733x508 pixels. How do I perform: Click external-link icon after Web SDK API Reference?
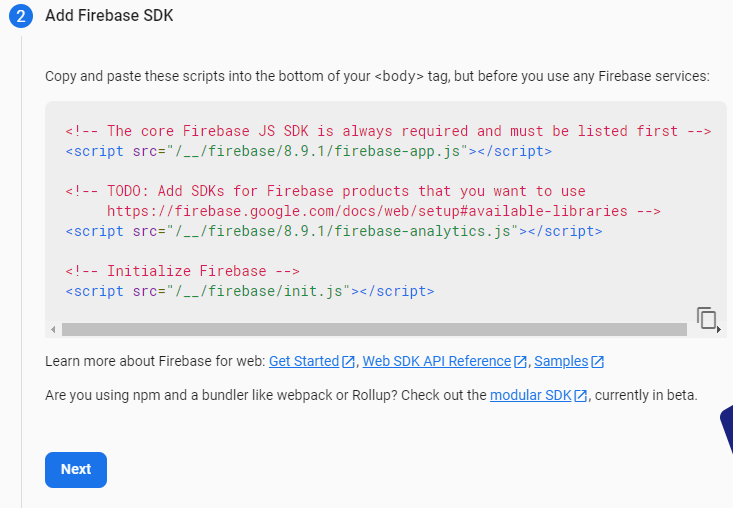521,362
